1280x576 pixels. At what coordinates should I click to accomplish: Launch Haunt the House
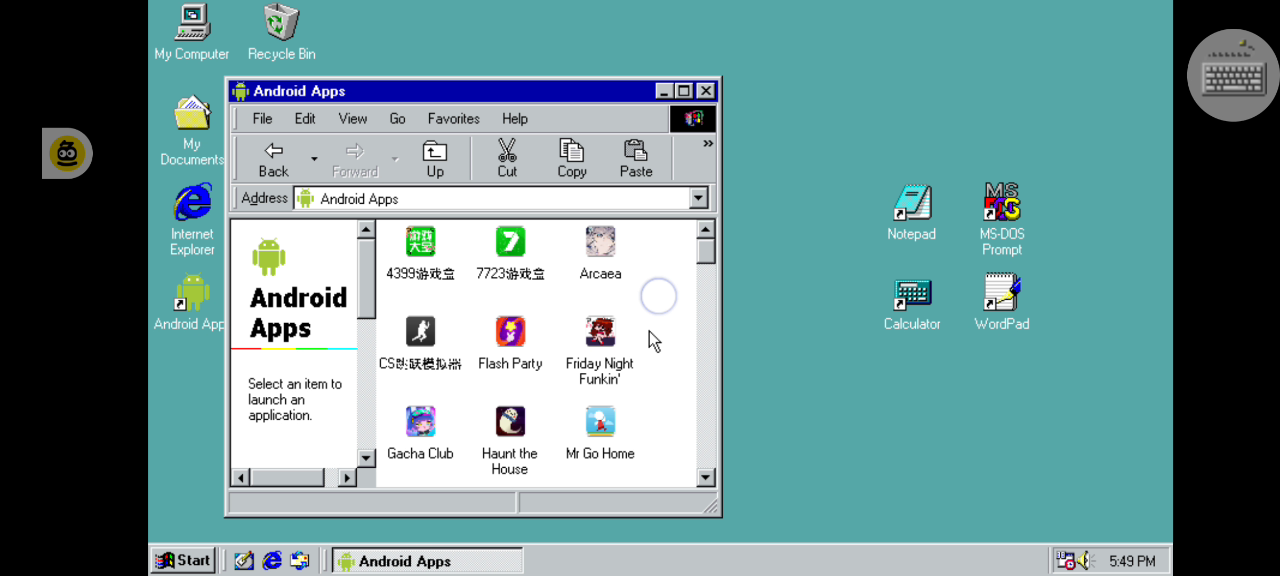click(509, 421)
